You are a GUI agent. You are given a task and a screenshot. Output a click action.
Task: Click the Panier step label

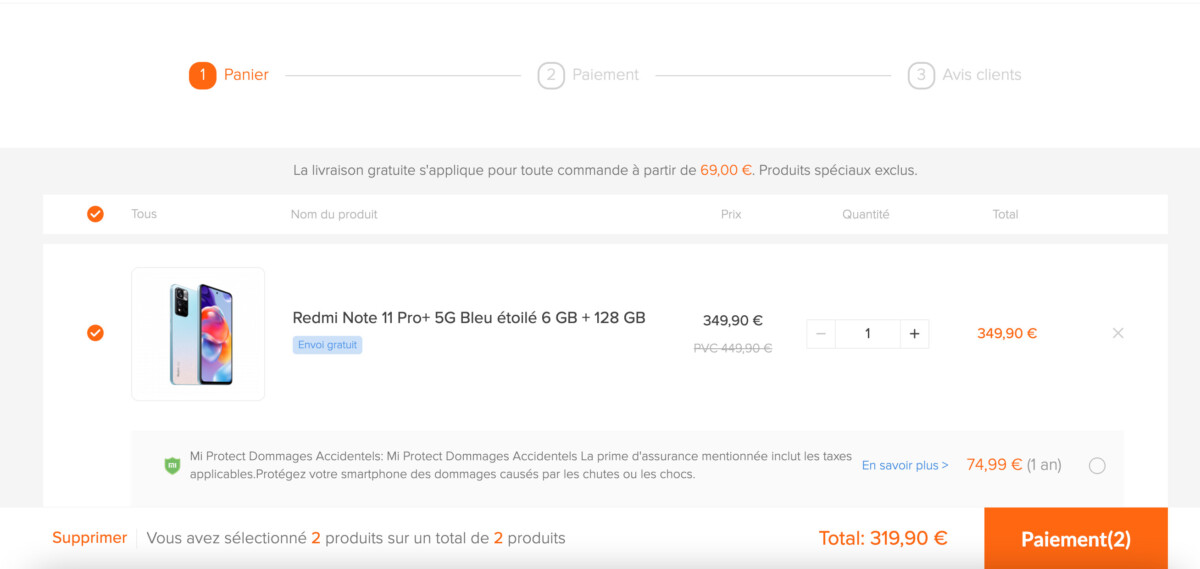click(246, 75)
